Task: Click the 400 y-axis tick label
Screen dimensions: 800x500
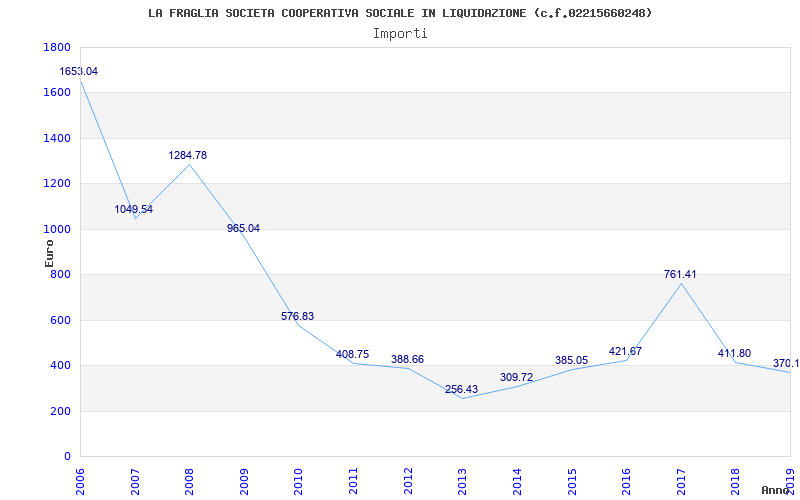Action: (60, 366)
